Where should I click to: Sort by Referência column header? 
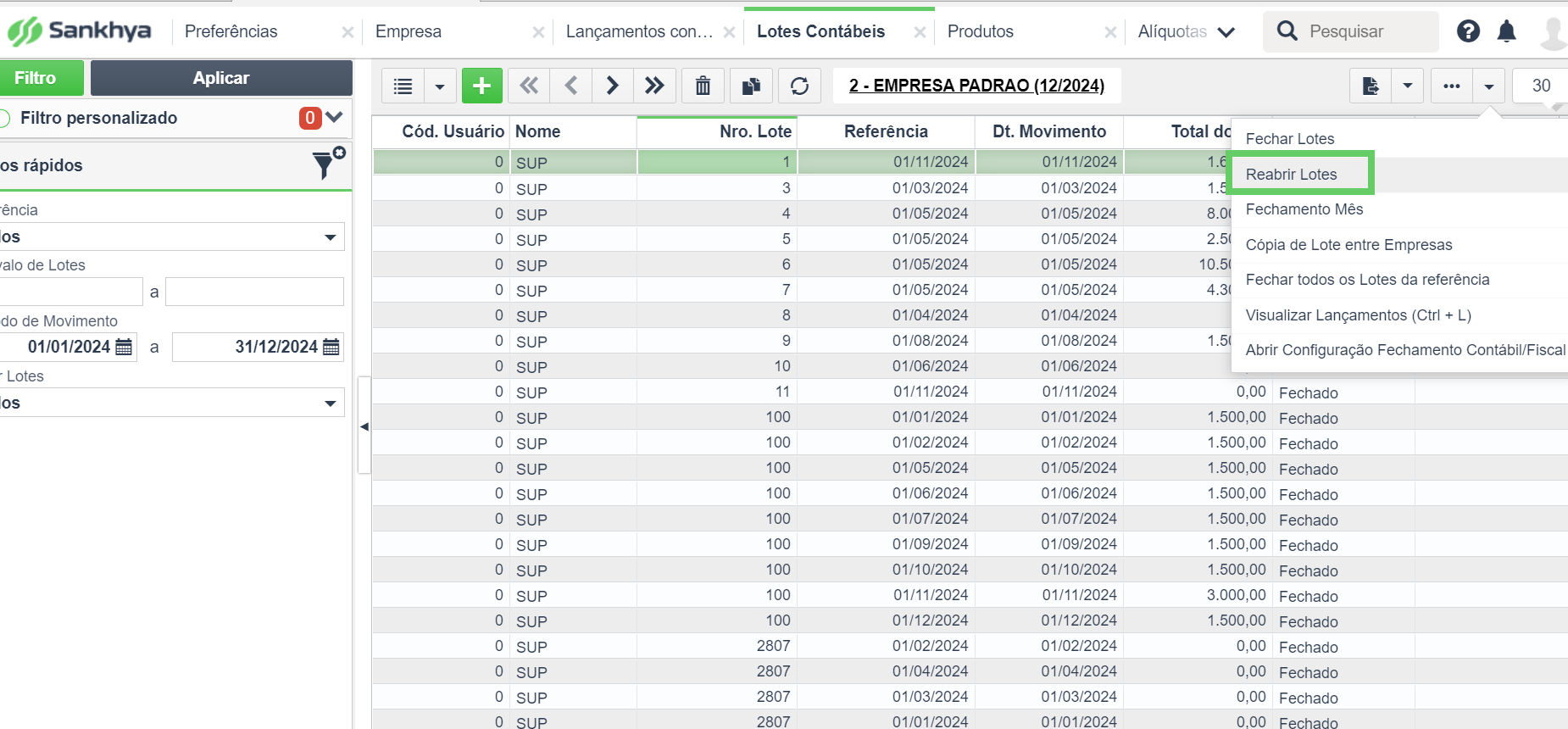tap(886, 131)
